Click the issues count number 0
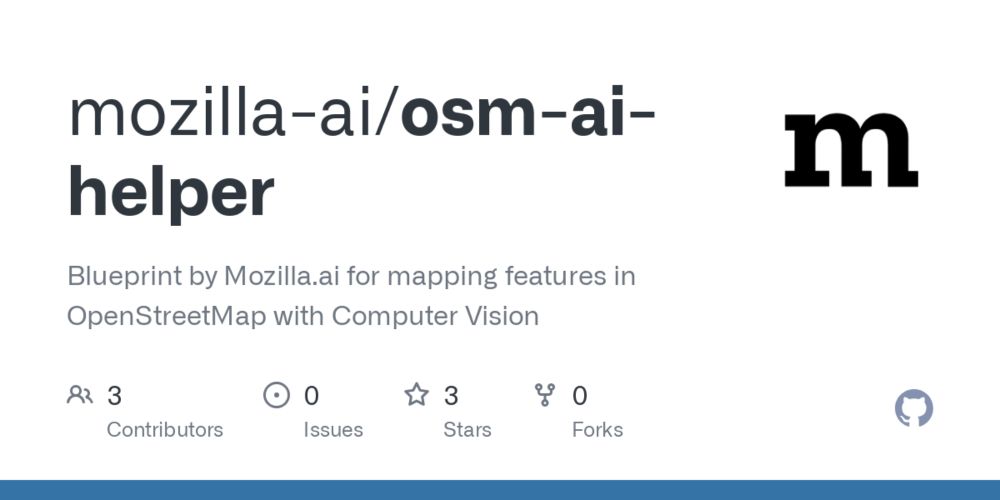The height and width of the screenshot is (500, 1000). tap(311, 396)
